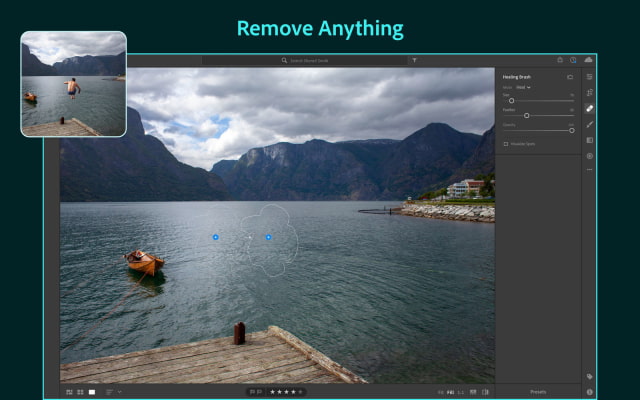Open the Info panel icon
Screen dimensions: 640x400
coord(589,392)
